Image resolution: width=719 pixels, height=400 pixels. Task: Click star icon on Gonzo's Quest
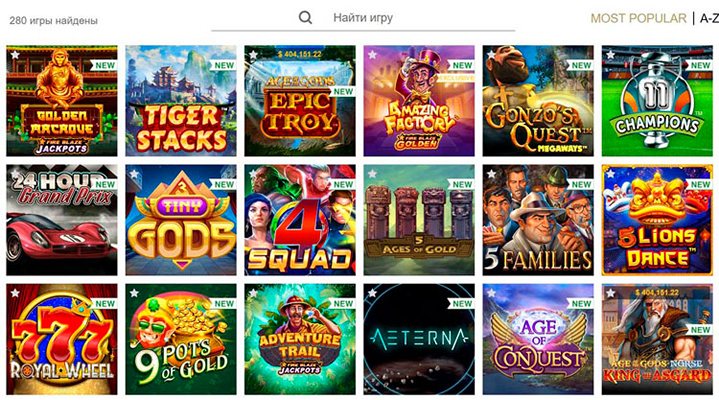(x=491, y=55)
